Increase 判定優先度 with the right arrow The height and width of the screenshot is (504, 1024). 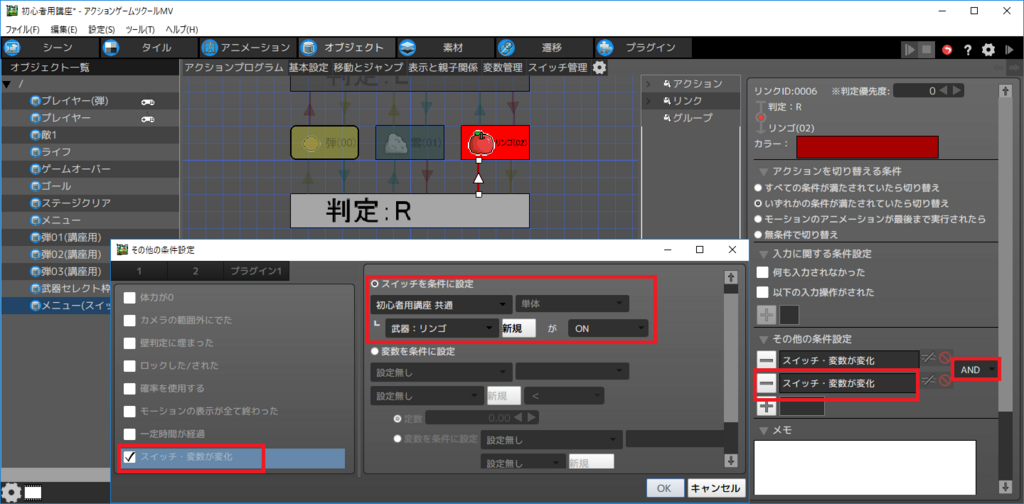[x=958, y=91]
